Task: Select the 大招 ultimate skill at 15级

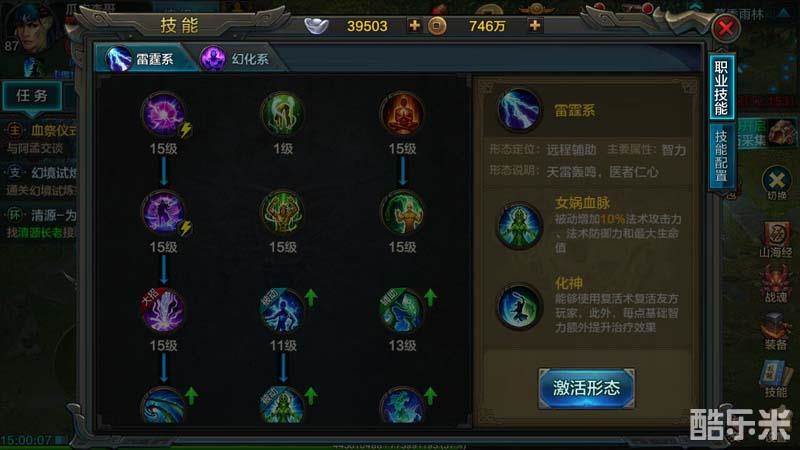Action: 163,310
